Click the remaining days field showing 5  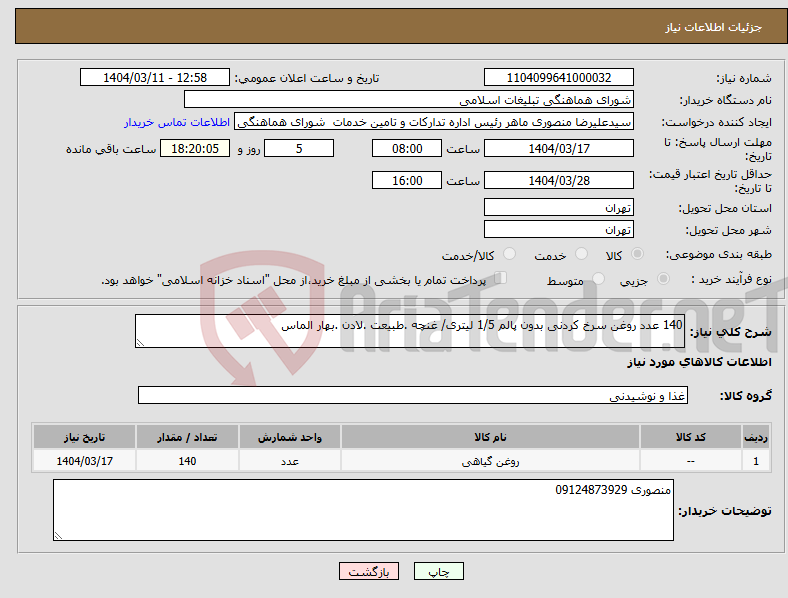click(x=299, y=149)
